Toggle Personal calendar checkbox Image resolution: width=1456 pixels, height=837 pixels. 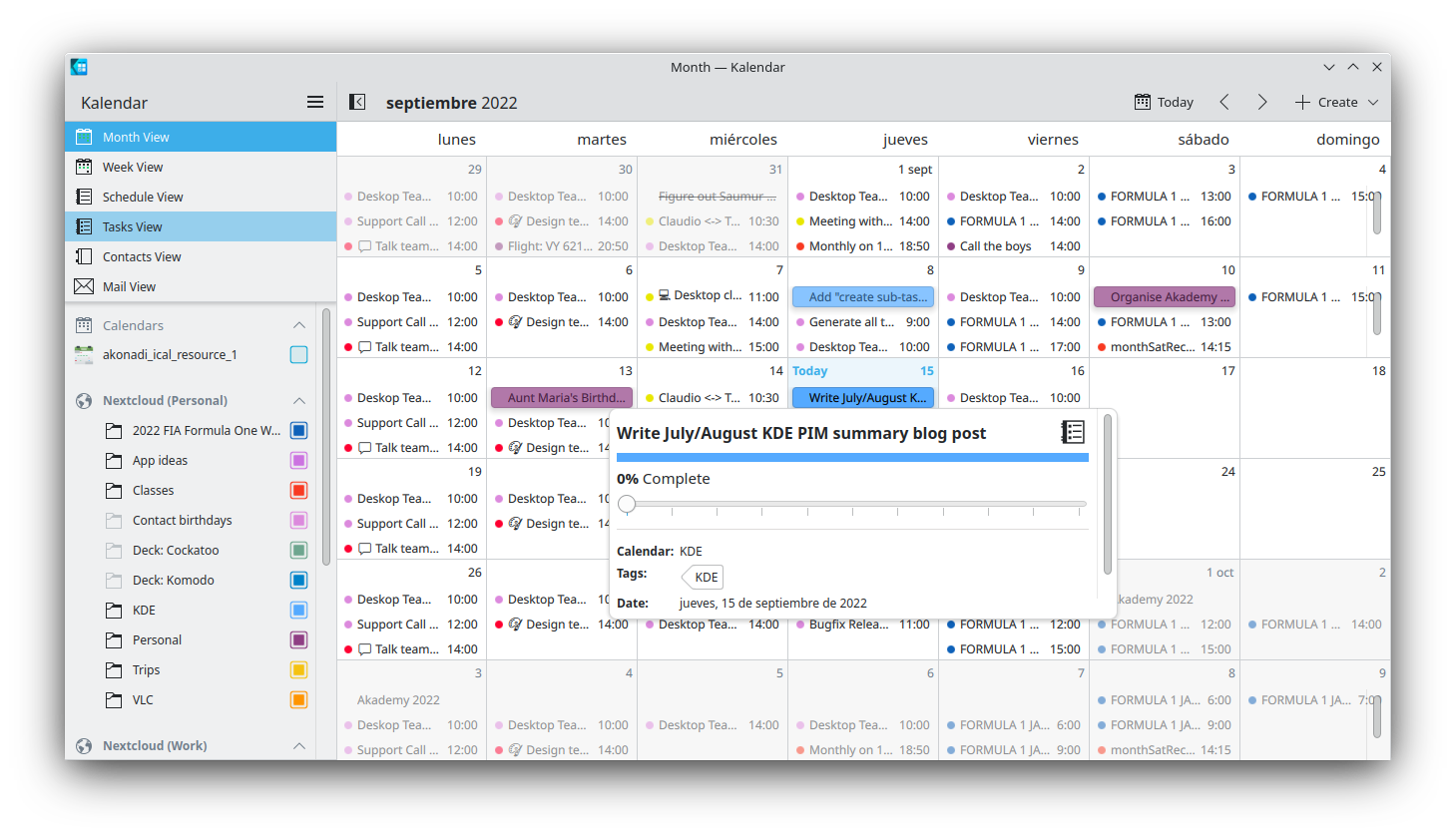point(298,639)
